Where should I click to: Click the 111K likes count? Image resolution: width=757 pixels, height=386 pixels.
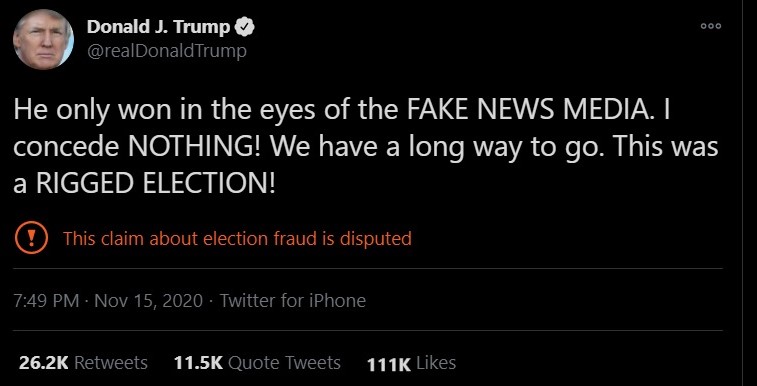click(389, 364)
